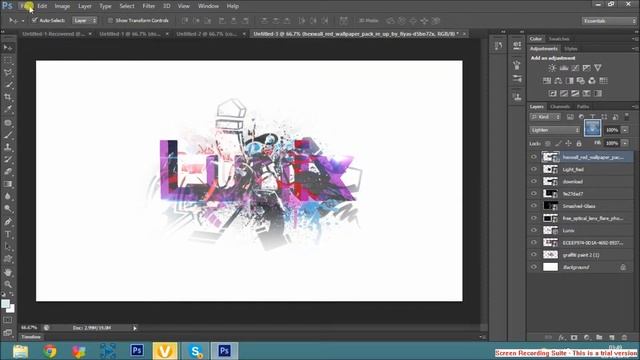The image size is (640, 360).
Task: Toggle Auto-Select checkbox
Action: coord(35,20)
